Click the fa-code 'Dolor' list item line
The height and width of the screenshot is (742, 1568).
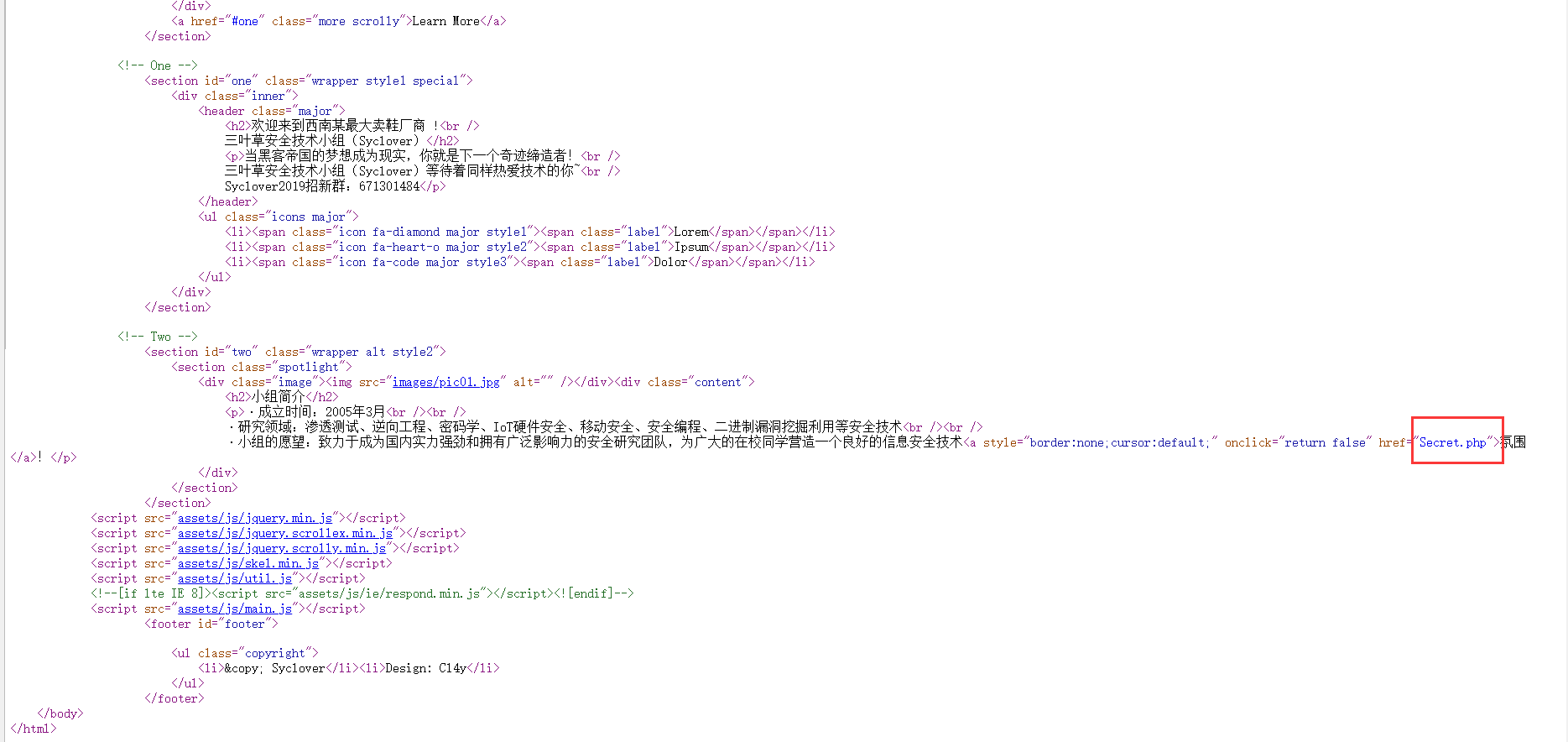[520, 262]
